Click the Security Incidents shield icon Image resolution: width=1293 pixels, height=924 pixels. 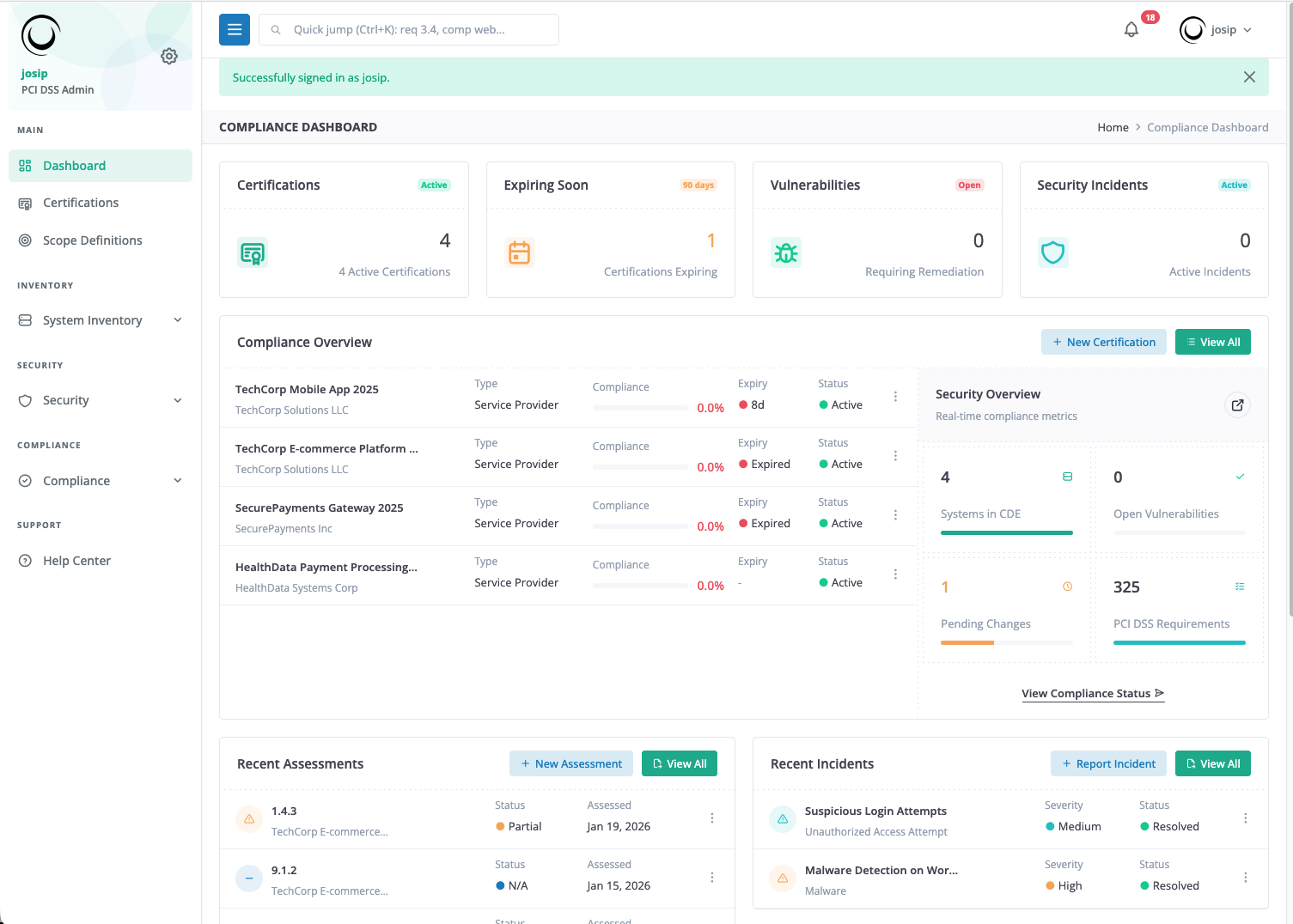coord(1052,252)
